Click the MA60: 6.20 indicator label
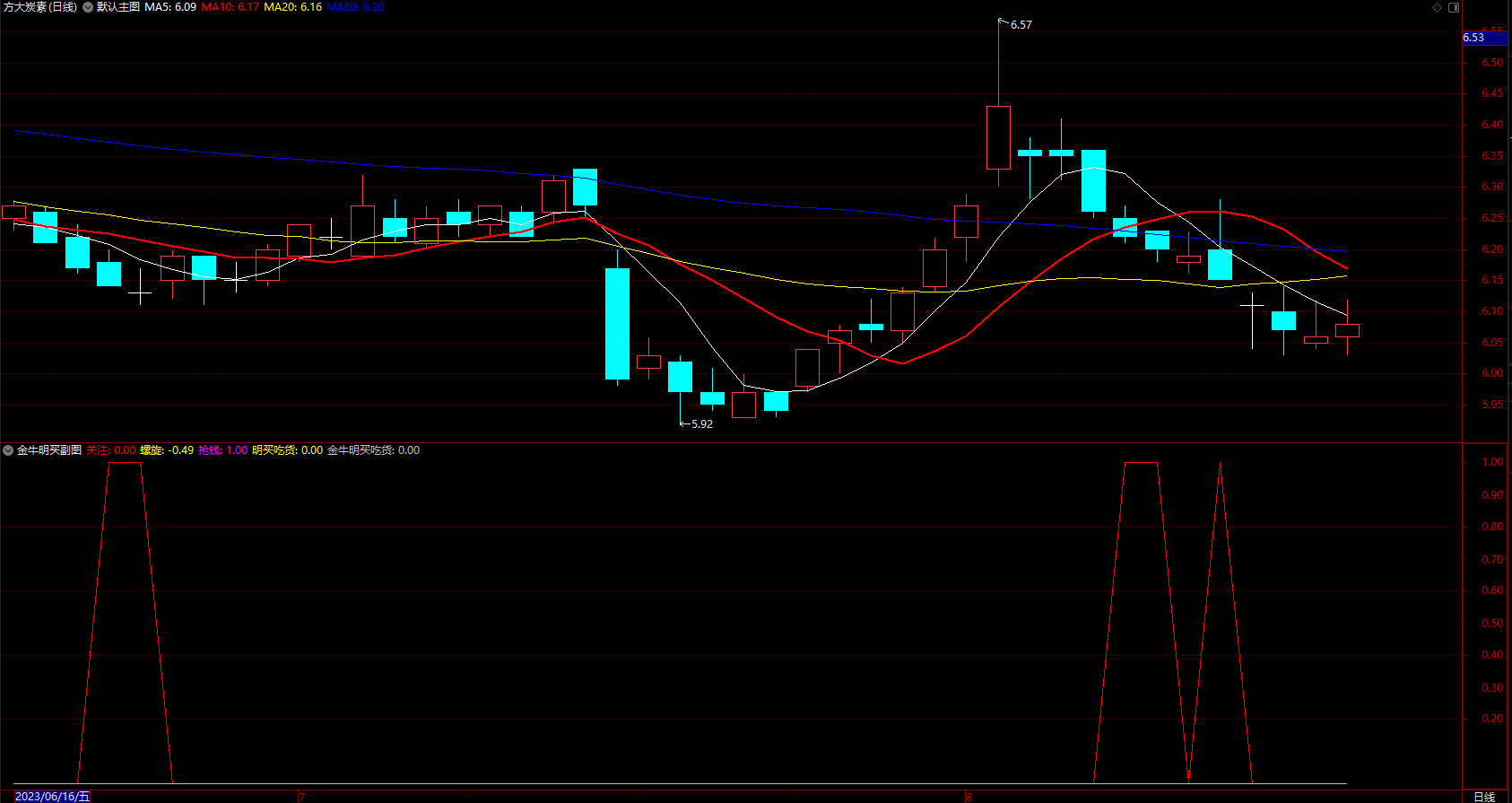The height and width of the screenshot is (803, 1512). click(x=355, y=7)
